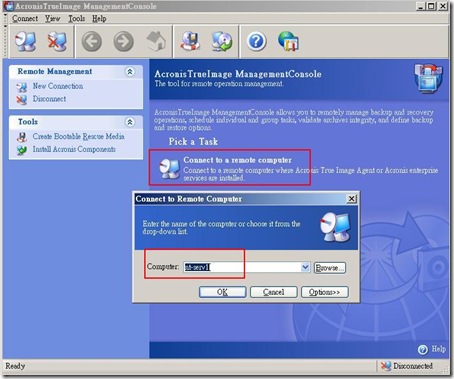Screen dimensions: 454x379
Task: Collapse the Tools panel
Action: [x=130, y=122]
